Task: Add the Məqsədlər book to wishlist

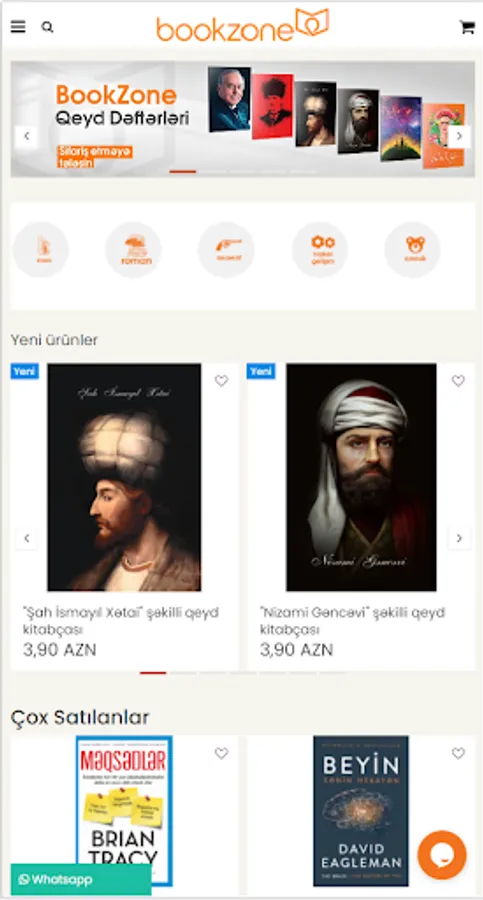Action: click(x=222, y=754)
